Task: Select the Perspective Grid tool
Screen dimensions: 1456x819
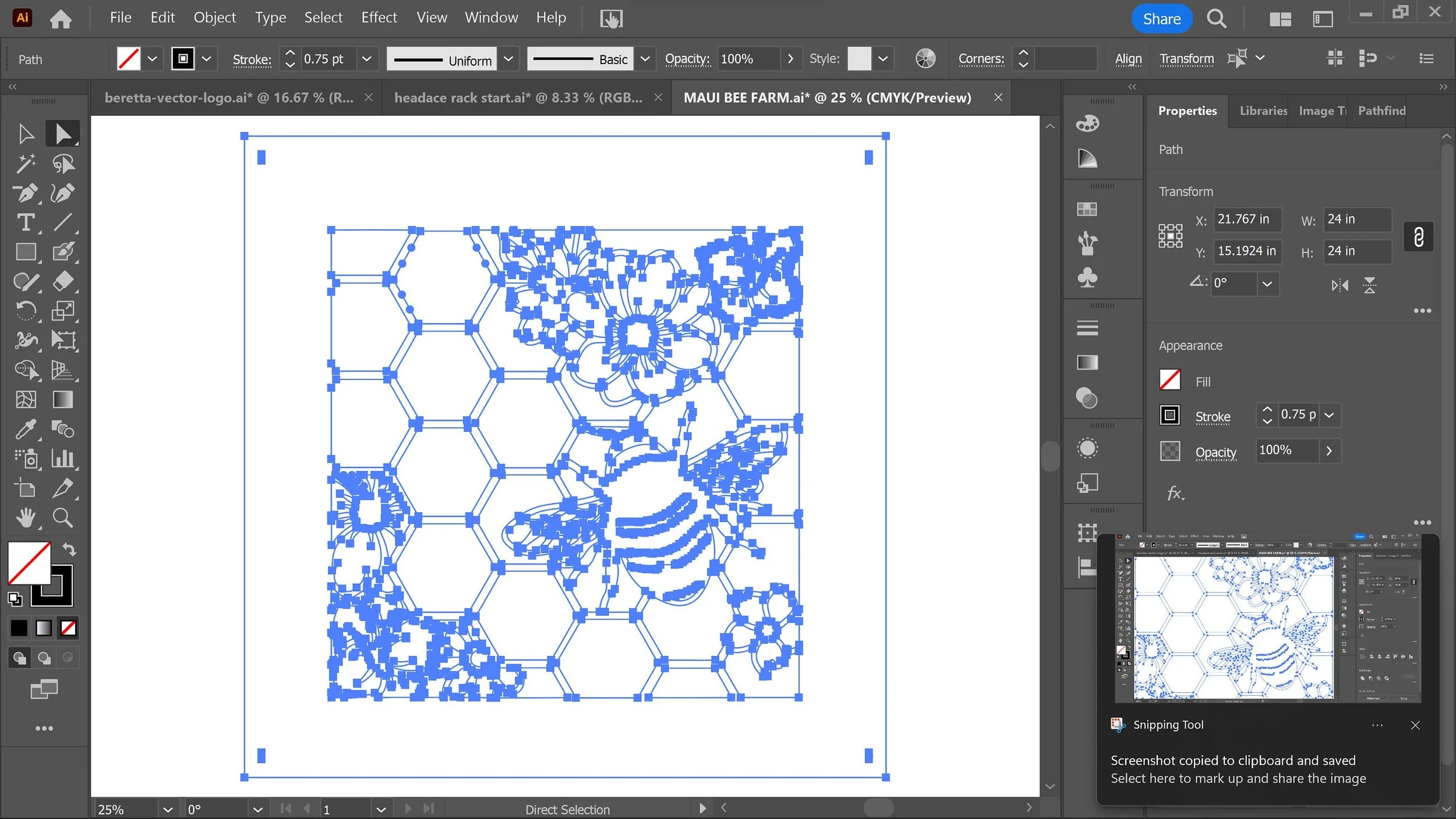Action: (x=63, y=370)
